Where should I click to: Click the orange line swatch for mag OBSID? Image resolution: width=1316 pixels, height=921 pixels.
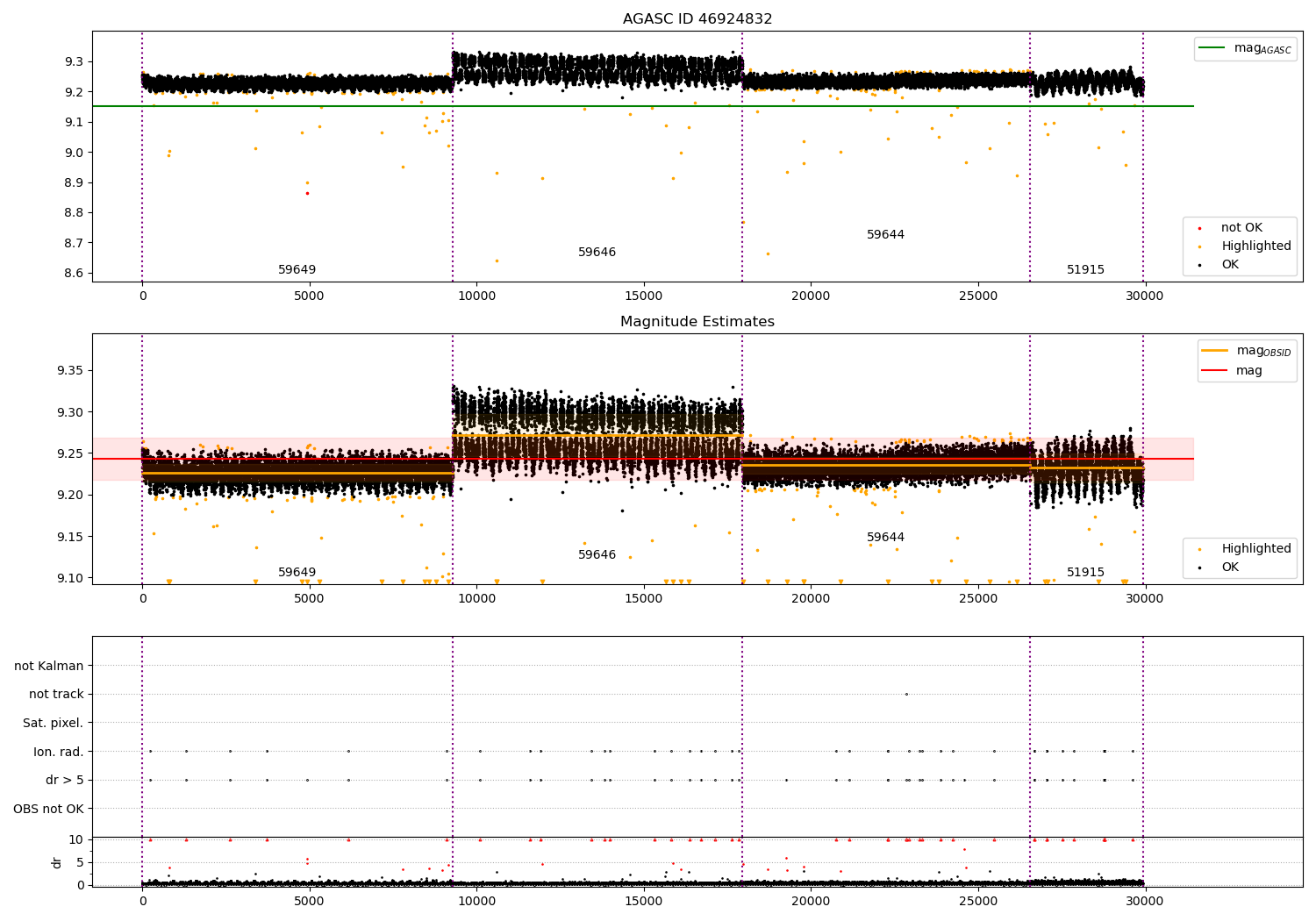point(1215,351)
